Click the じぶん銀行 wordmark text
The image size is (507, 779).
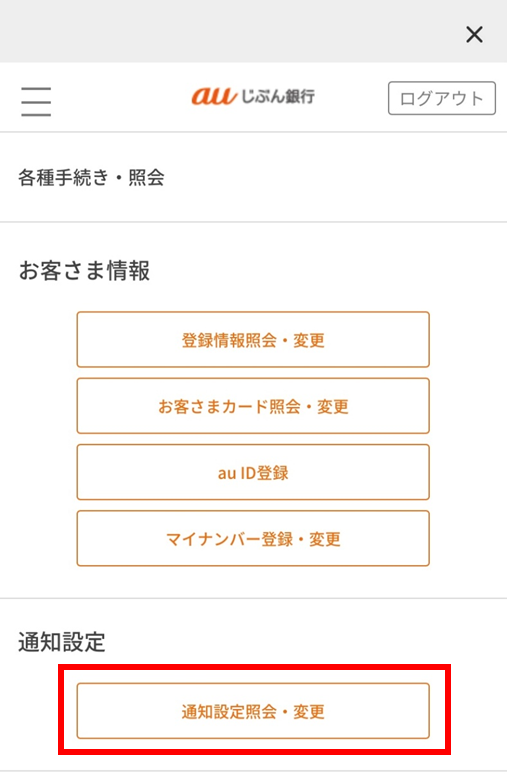278,96
